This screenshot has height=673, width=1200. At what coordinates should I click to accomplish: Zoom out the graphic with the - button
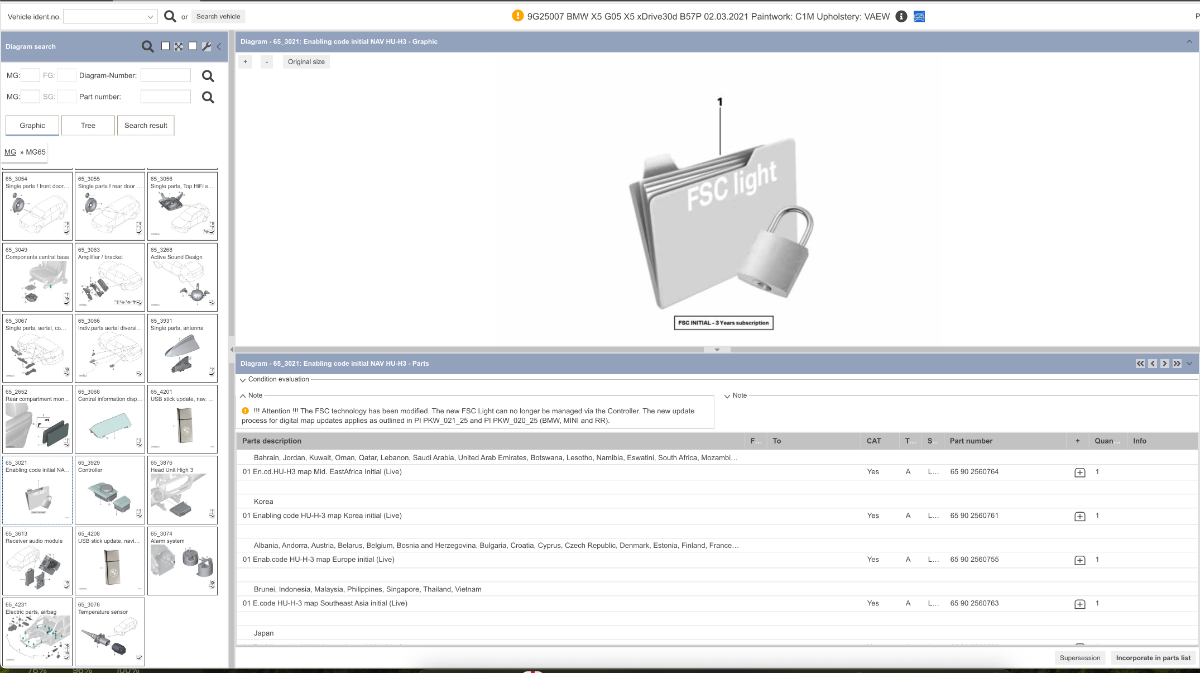click(x=267, y=62)
